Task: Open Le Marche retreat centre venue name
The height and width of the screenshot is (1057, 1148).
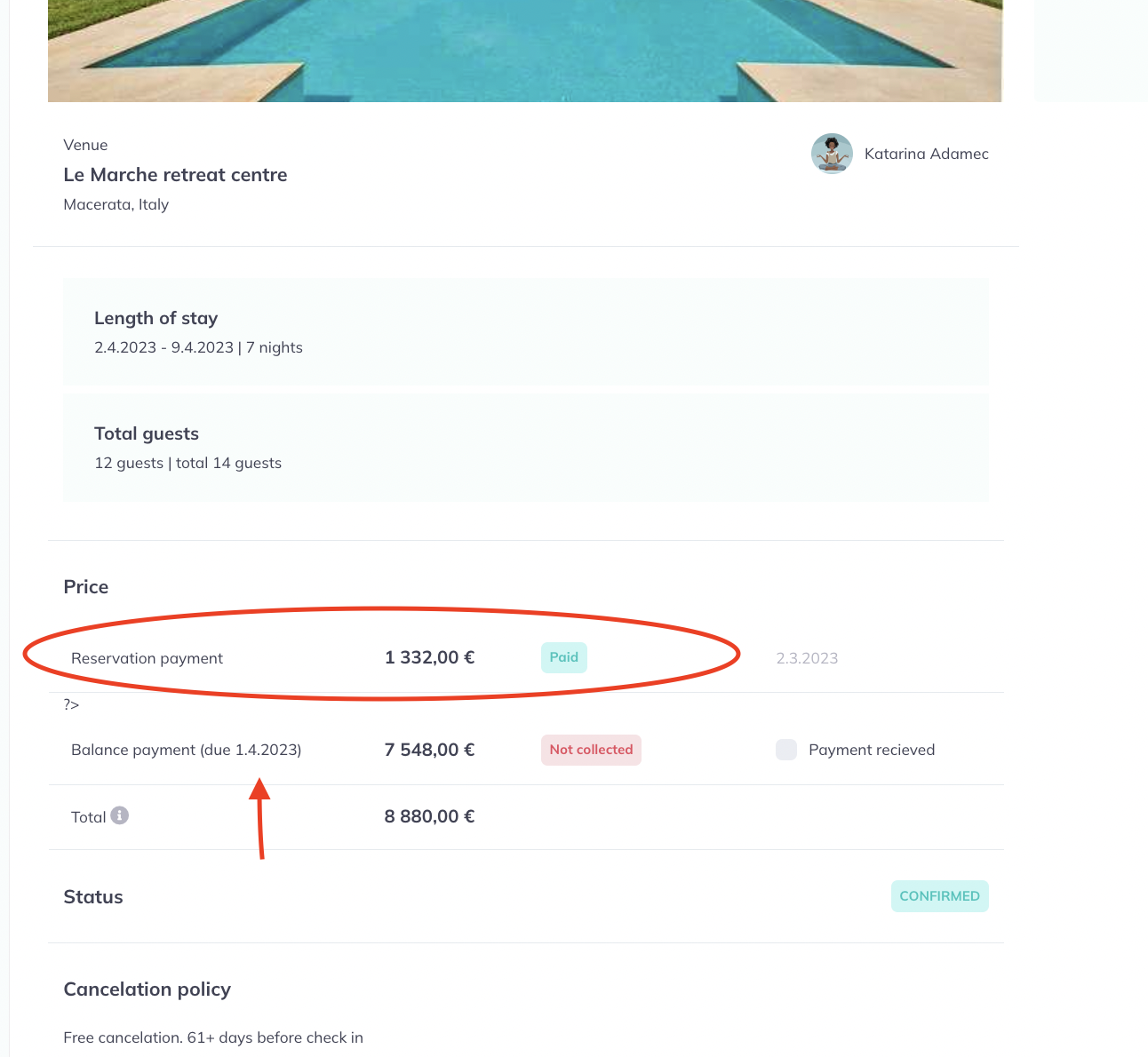Action: [175, 175]
